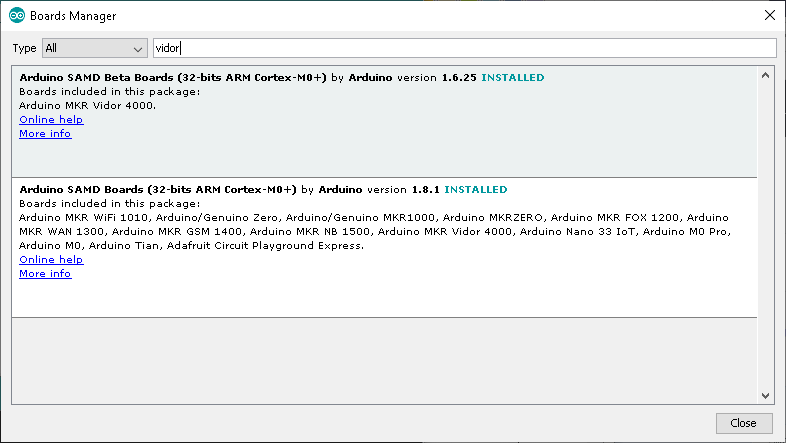Open the Type dropdown set to All
Viewport: 786px width, 443px height.
[95, 48]
